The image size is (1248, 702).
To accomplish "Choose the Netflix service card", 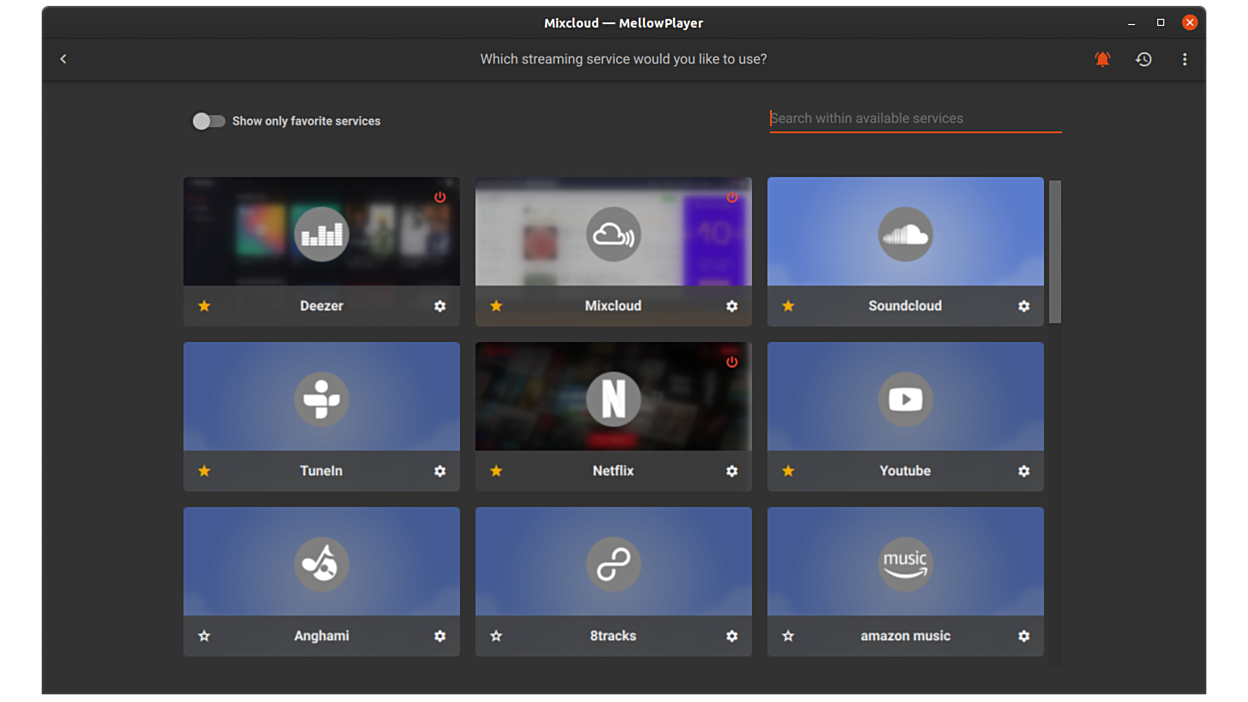I will (613, 398).
